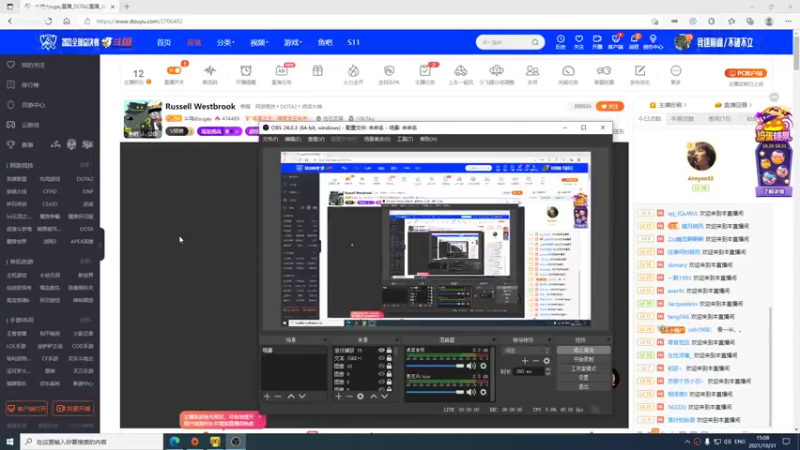Expand 直播回看 chevron in right panel
This screenshot has width=800, height=450.
pos(751,105)
